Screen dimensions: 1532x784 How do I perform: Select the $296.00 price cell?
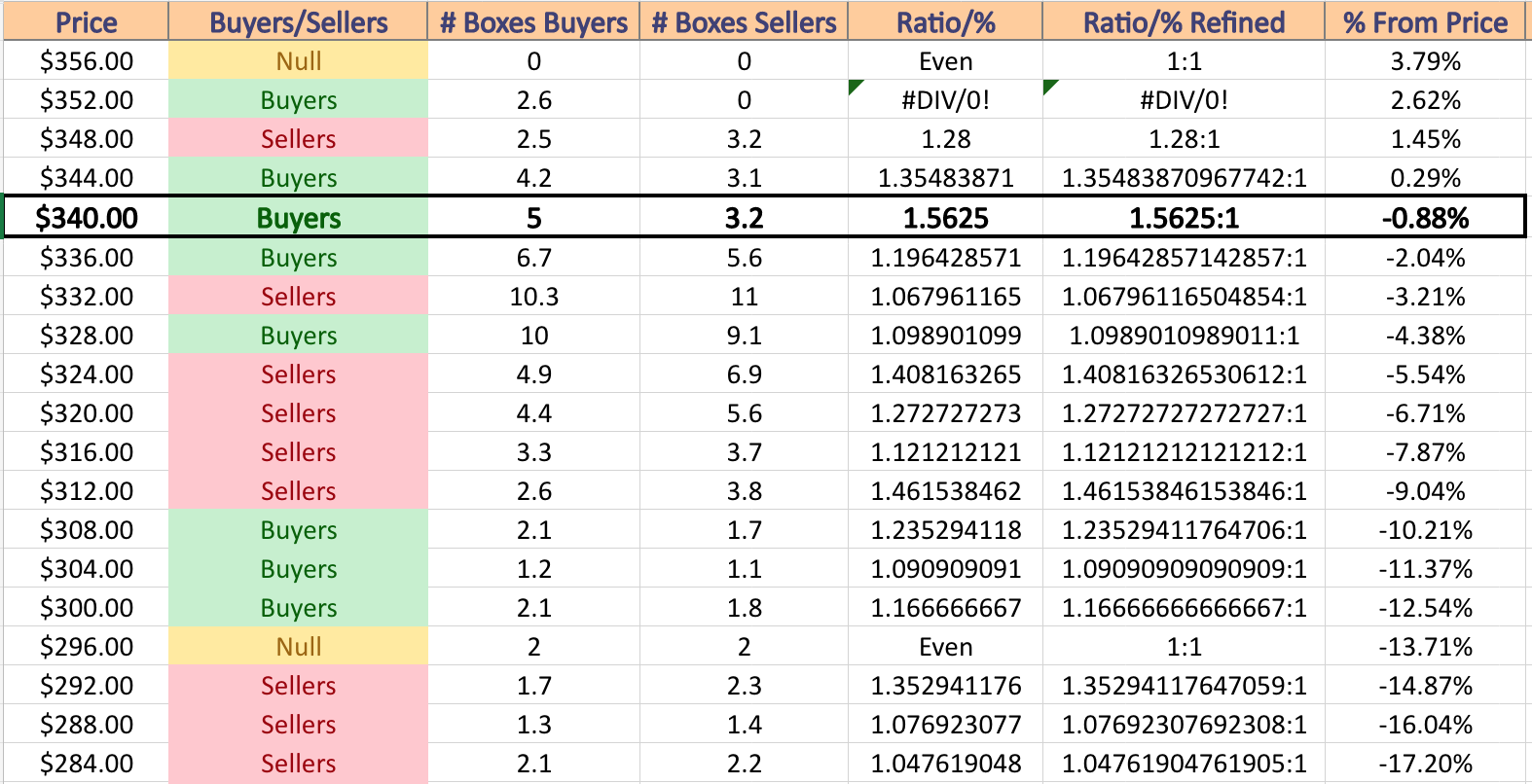point(86,647)
